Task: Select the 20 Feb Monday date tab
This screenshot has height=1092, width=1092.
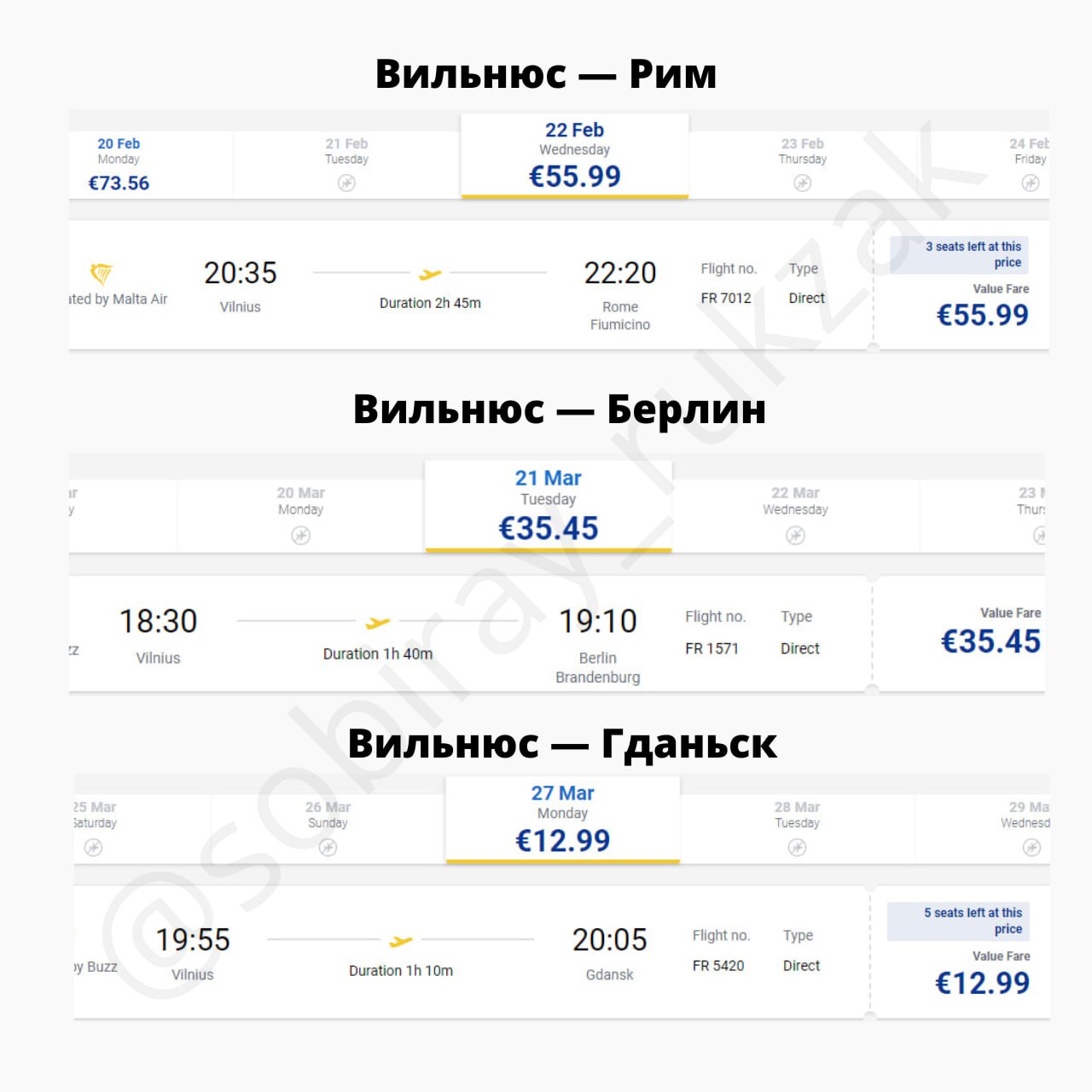Action: pos(119,164)
